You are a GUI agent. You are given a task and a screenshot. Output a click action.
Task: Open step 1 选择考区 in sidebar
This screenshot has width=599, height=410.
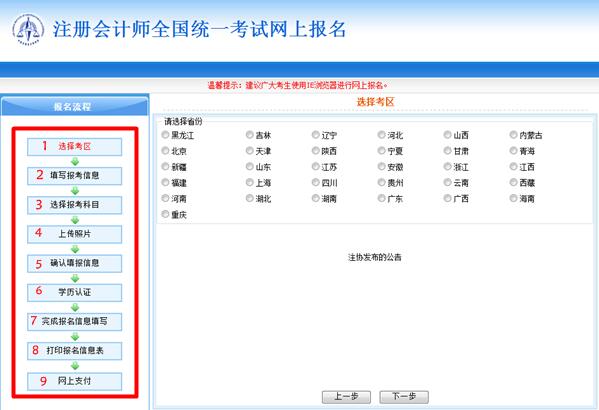[x=74, y=147]
